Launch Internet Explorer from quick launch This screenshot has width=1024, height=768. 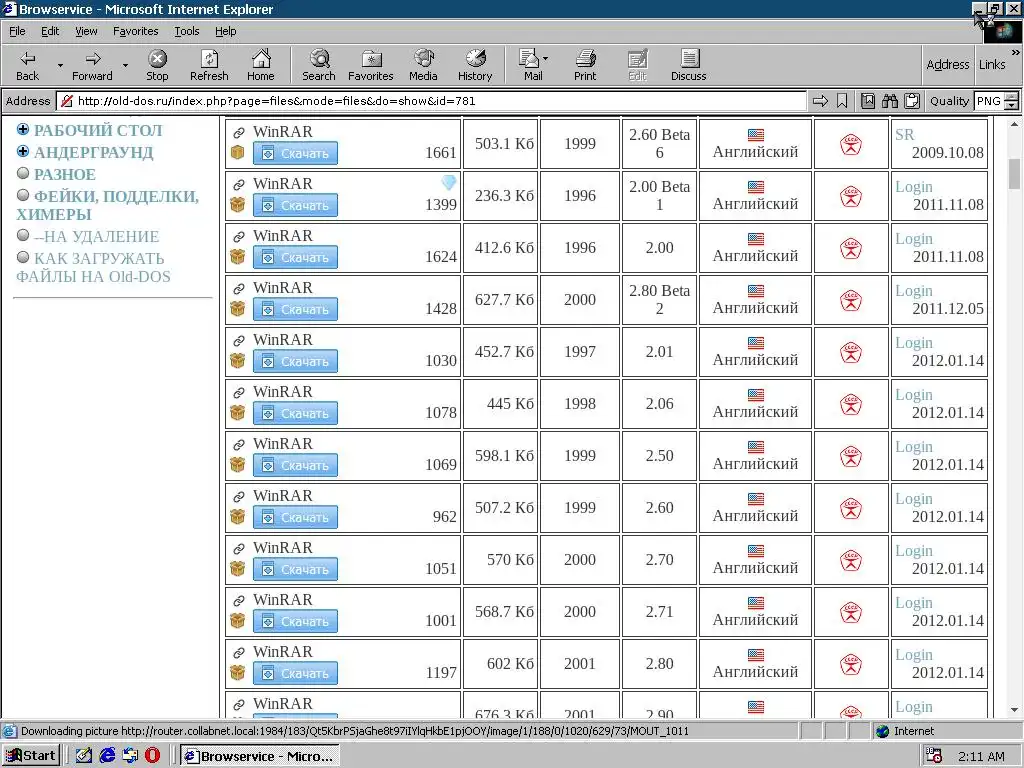pyautogui.click(x=107, y=756)
